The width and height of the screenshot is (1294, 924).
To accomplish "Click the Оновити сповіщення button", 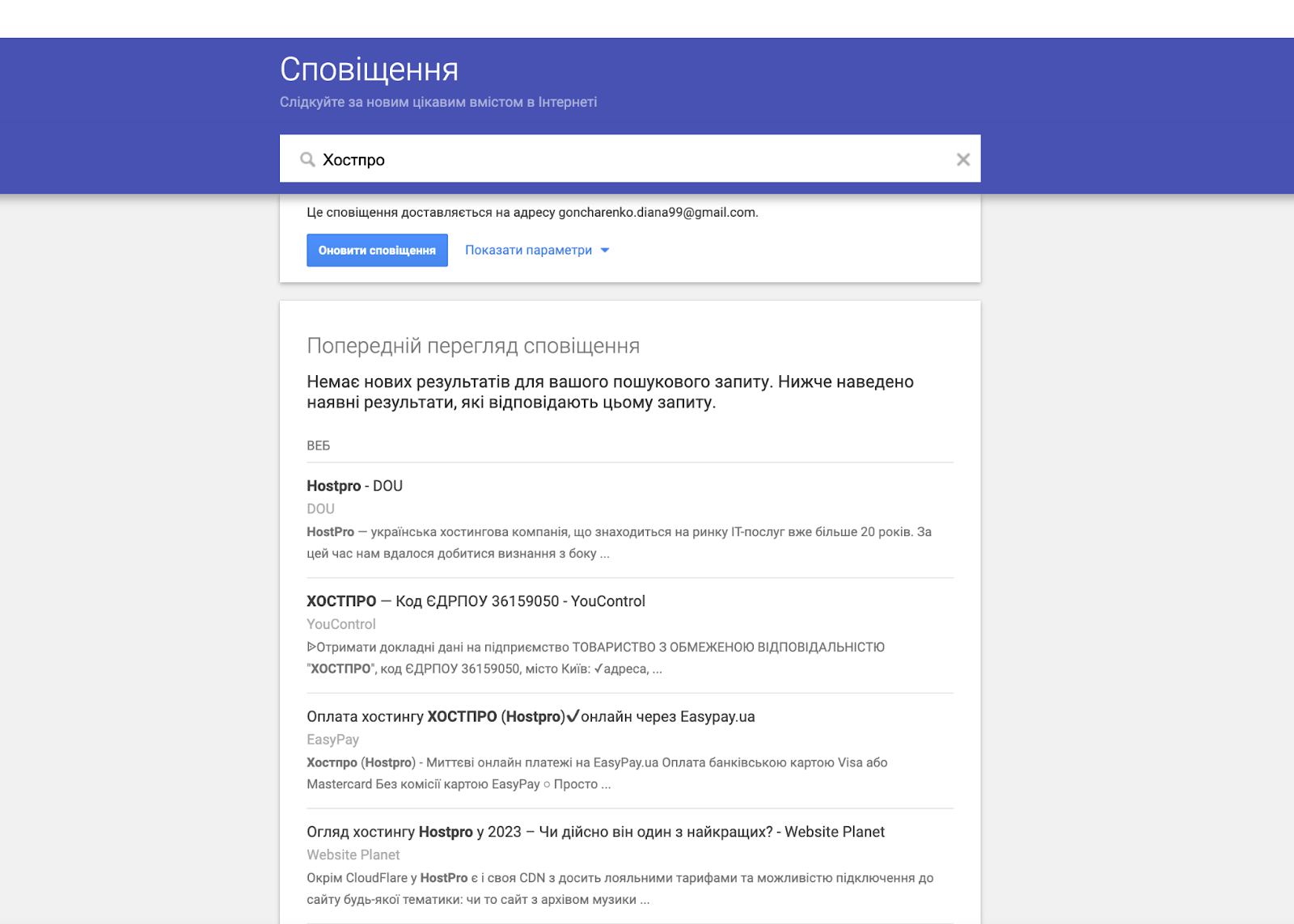I will click(377, 251).
